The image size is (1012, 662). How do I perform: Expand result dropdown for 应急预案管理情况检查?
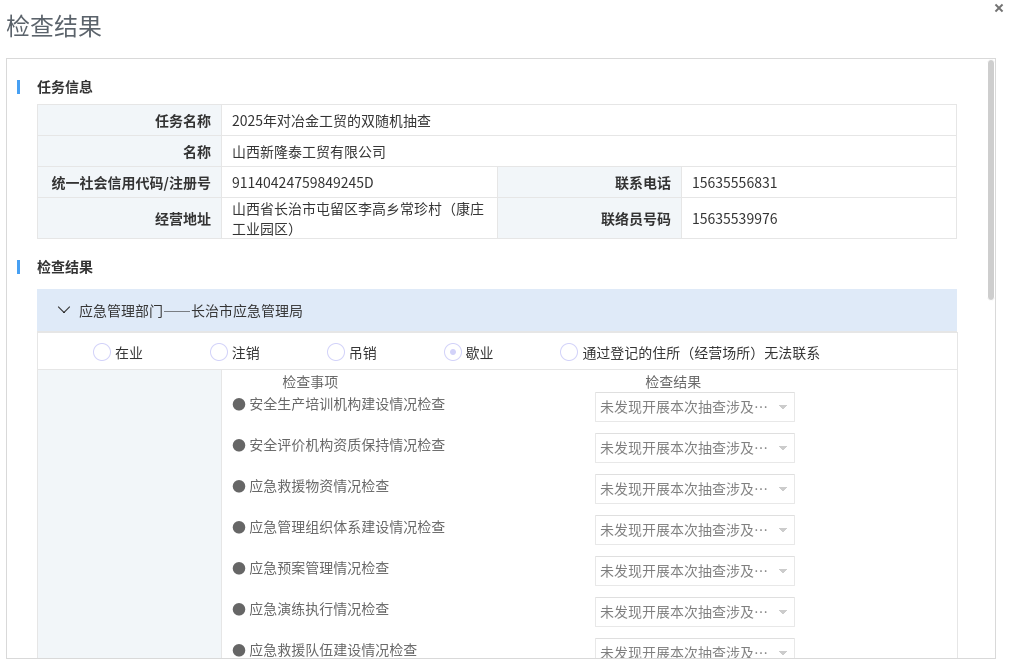(694, 571)
